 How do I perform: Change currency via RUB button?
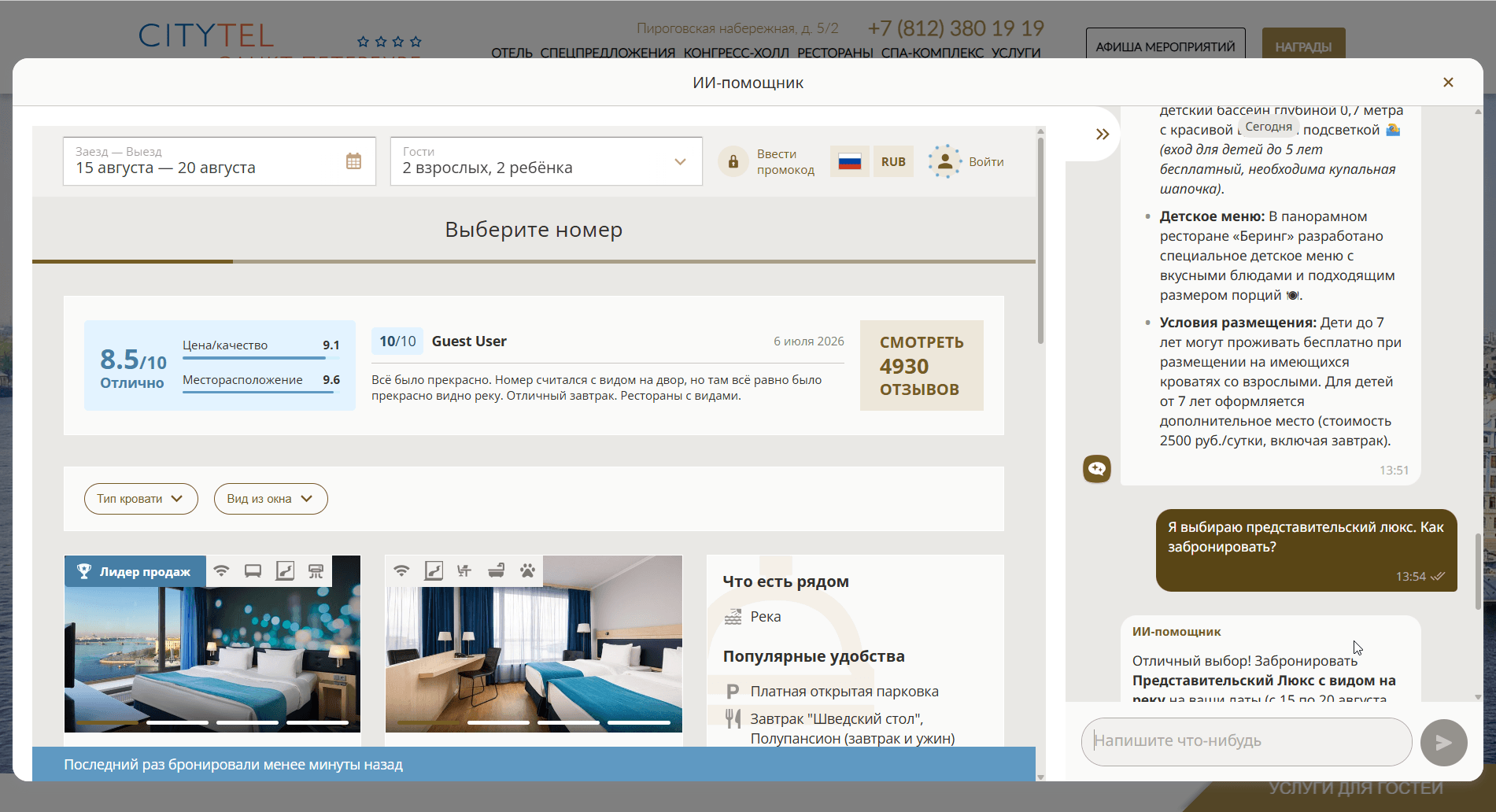coord(893,161)
